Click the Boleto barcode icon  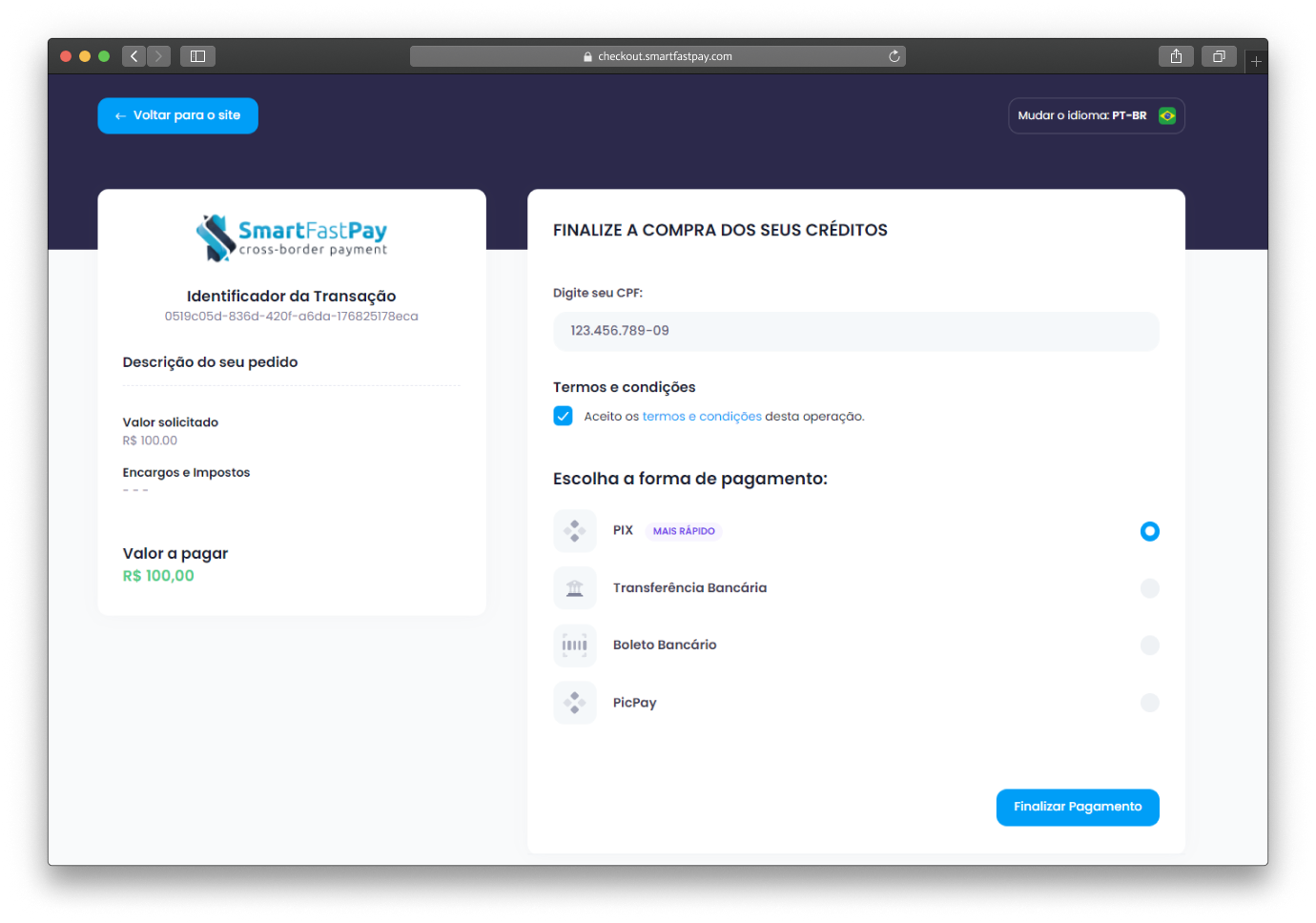click(x=574, y=646)
